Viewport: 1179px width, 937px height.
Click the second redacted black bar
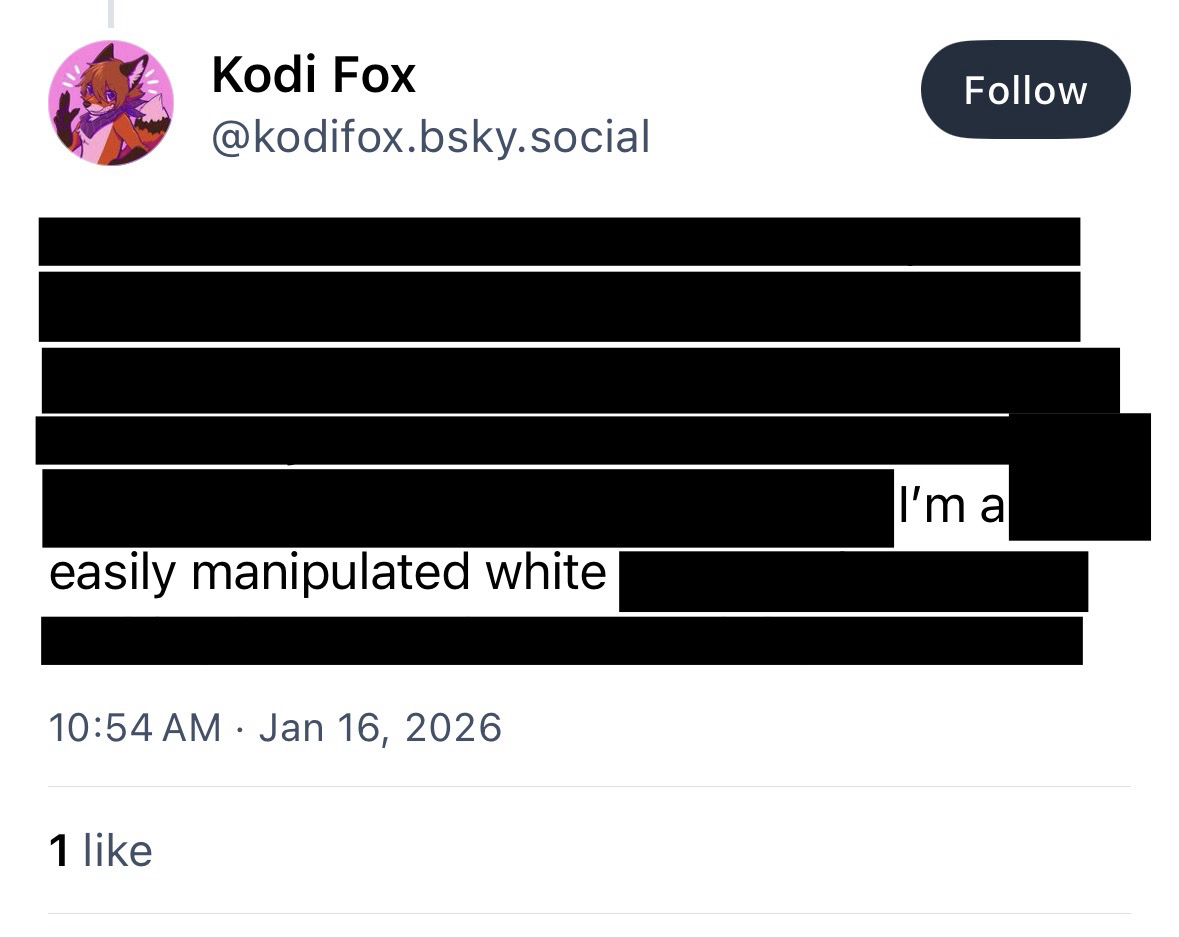coord(559,306)
